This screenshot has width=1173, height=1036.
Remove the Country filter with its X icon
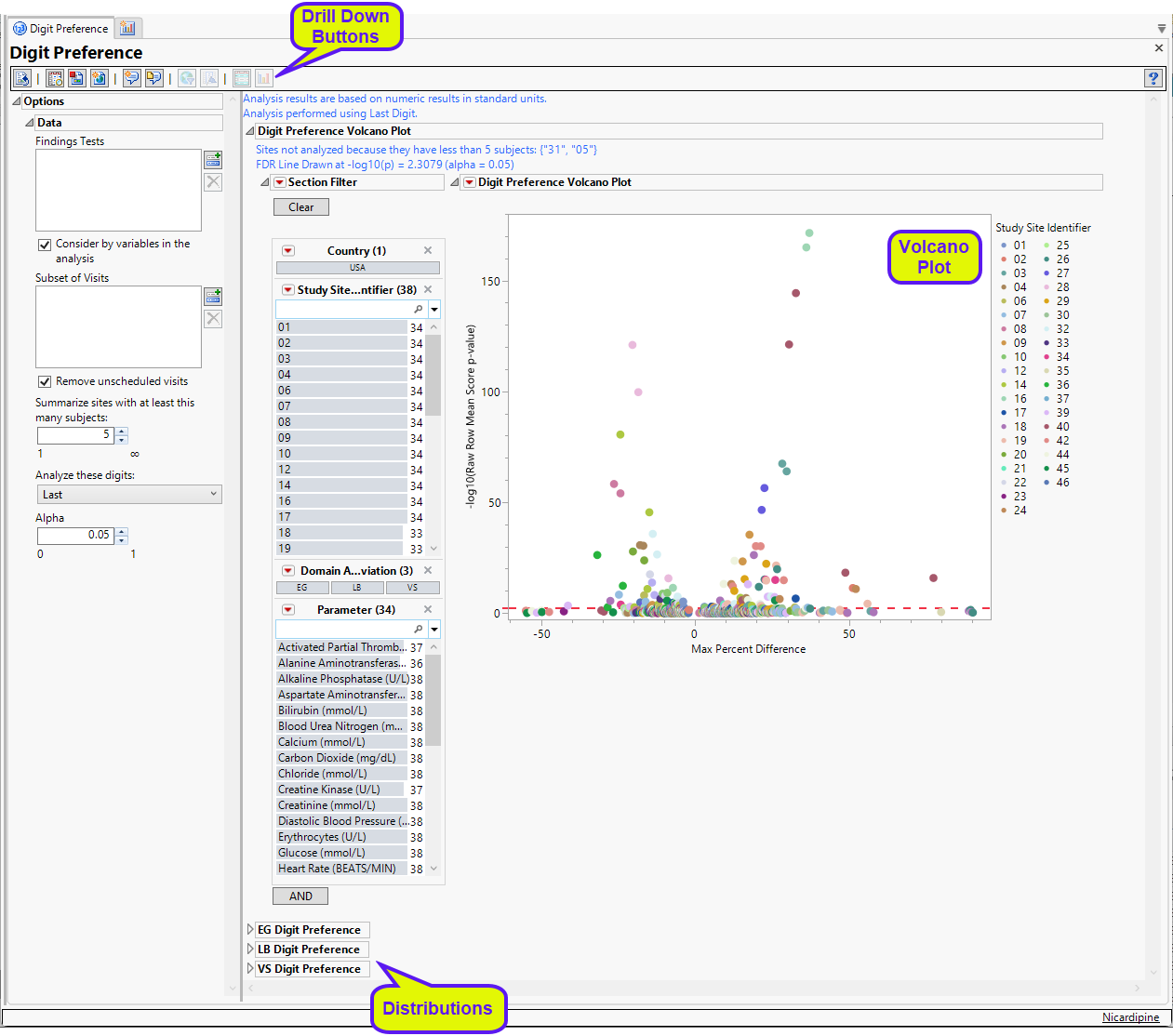[428, 250]
